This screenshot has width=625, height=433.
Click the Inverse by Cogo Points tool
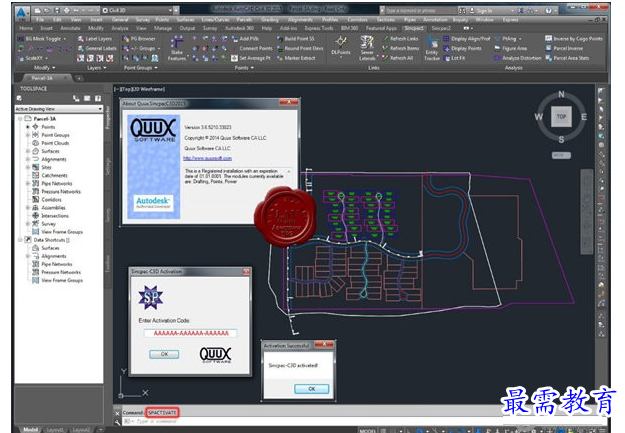[574, 39]
